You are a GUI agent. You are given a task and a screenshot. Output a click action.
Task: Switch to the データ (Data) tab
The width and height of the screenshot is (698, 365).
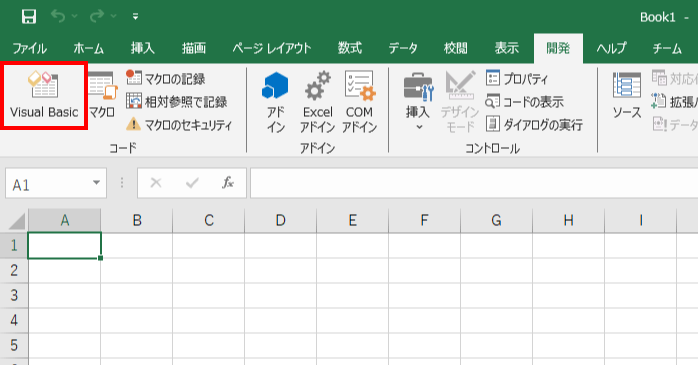click(403, 48)
